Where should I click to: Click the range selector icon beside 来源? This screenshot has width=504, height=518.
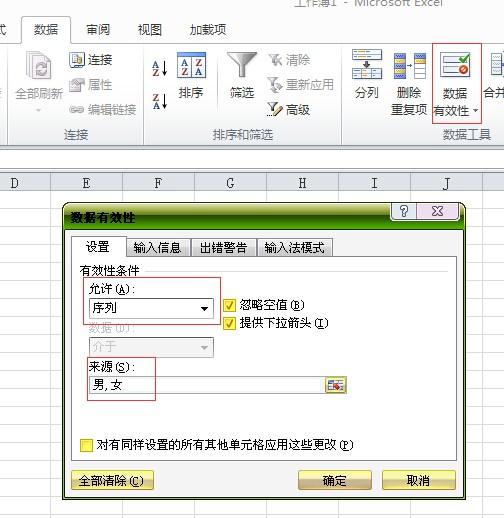(x=336, y=385)
